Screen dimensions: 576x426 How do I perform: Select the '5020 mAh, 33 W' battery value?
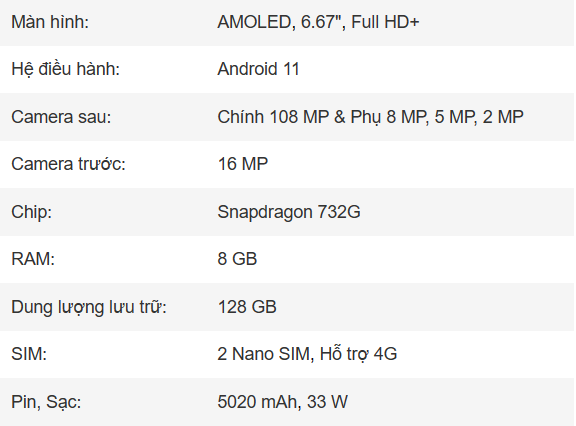click(282, 402)
